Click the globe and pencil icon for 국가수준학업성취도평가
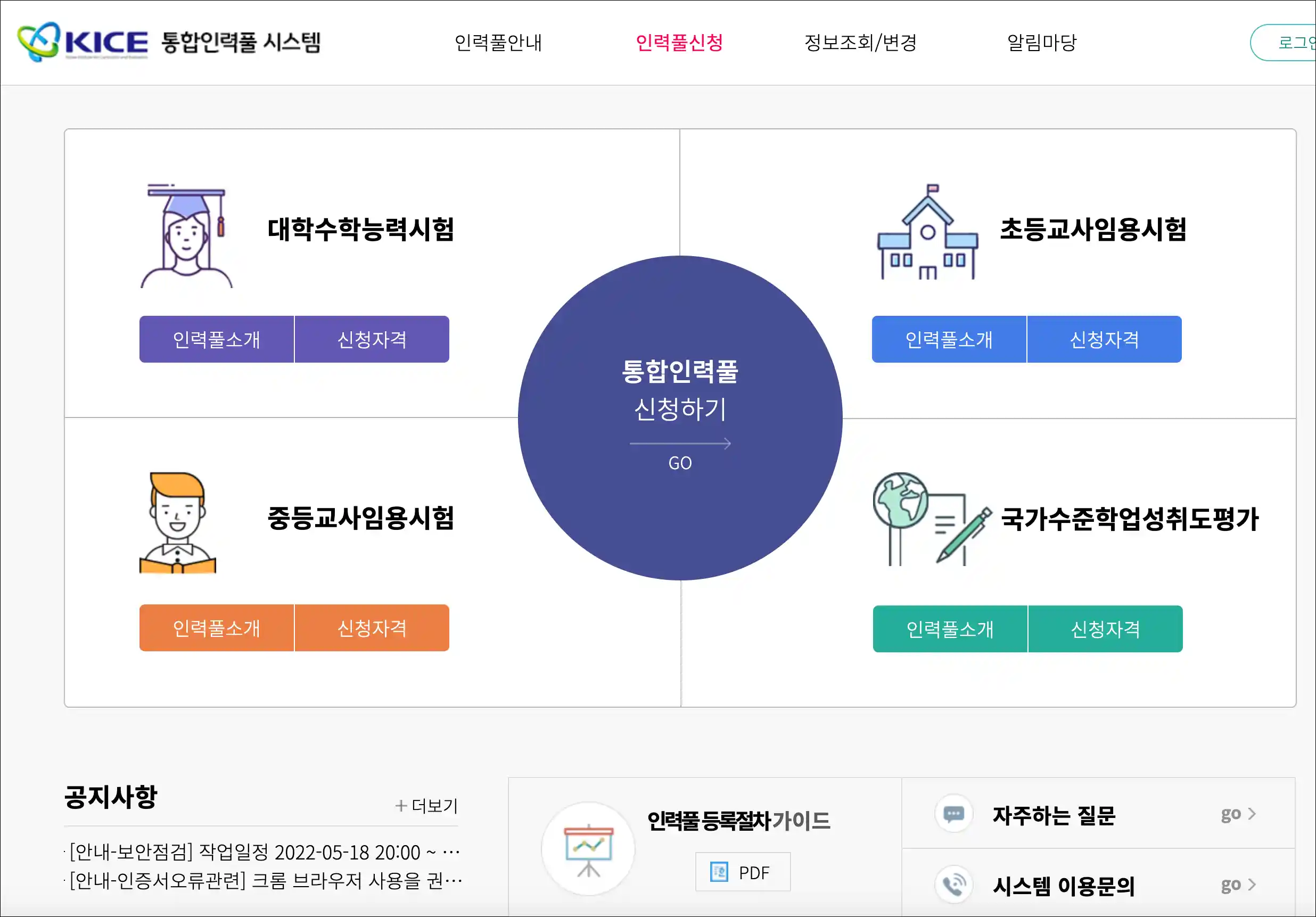Viewport: 1316px width, 917px height. [x=932, y=520]
